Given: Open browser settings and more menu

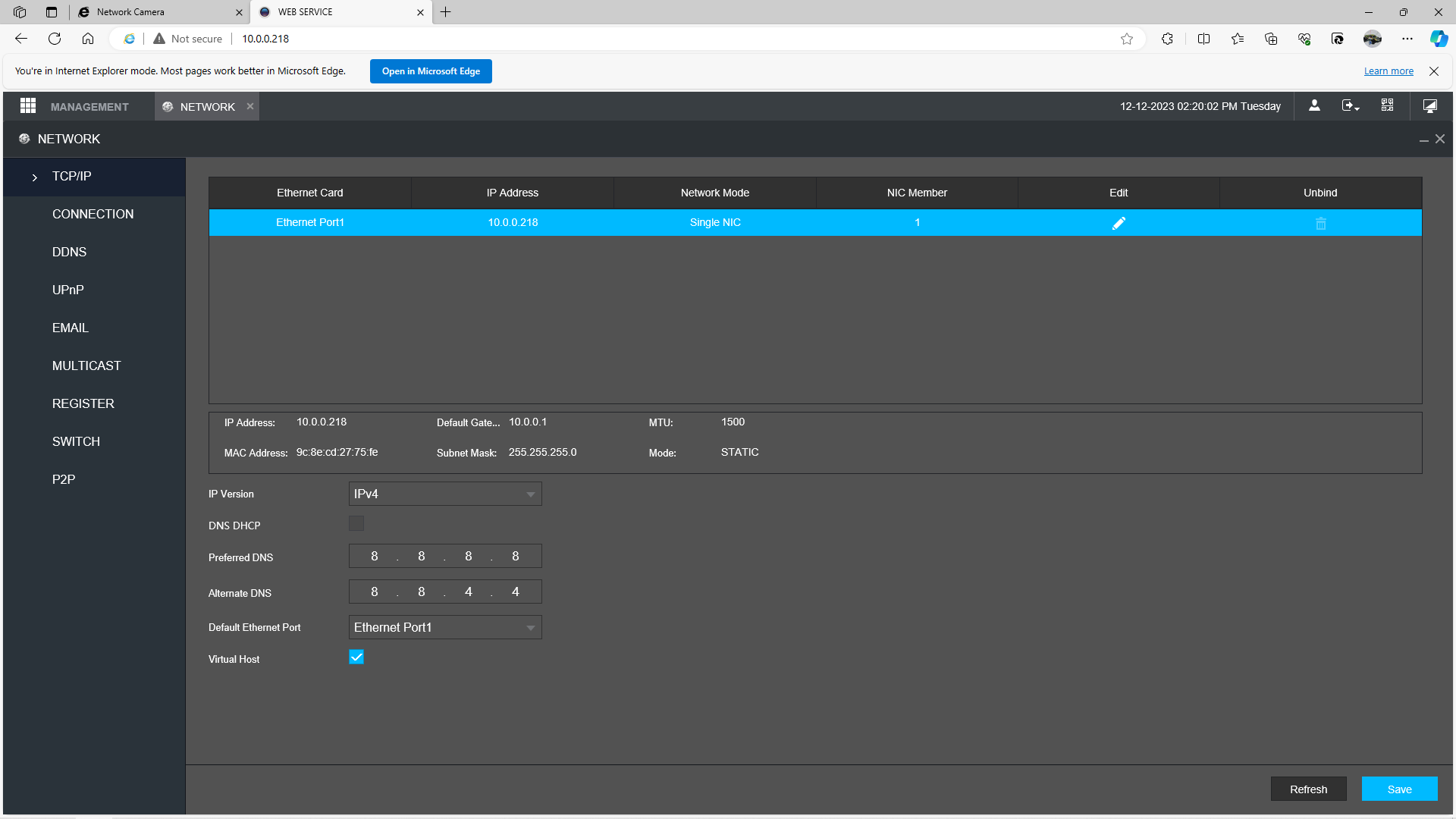Looking at the screenshot, I should click(x=1407, y=39).
